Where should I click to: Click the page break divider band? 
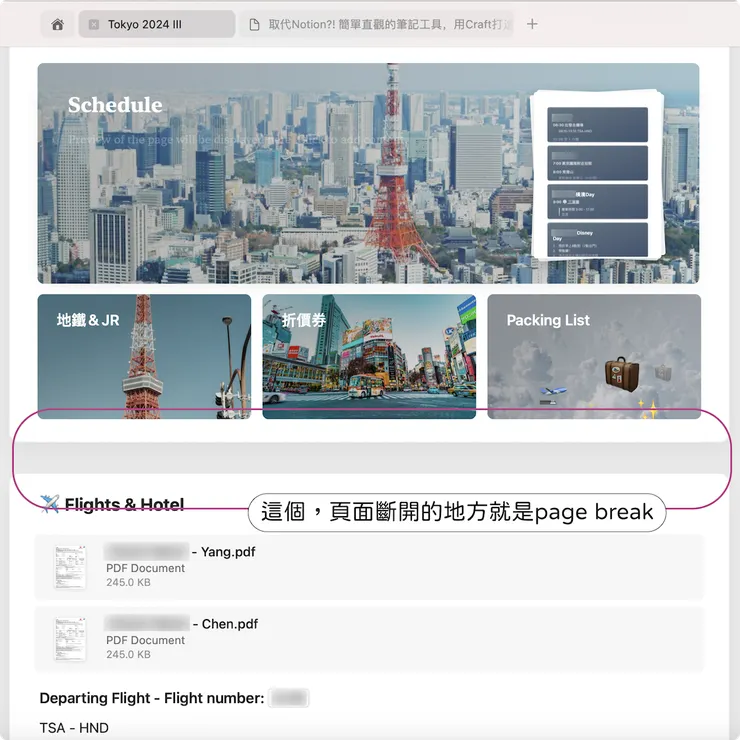click(x=370, y=458)
